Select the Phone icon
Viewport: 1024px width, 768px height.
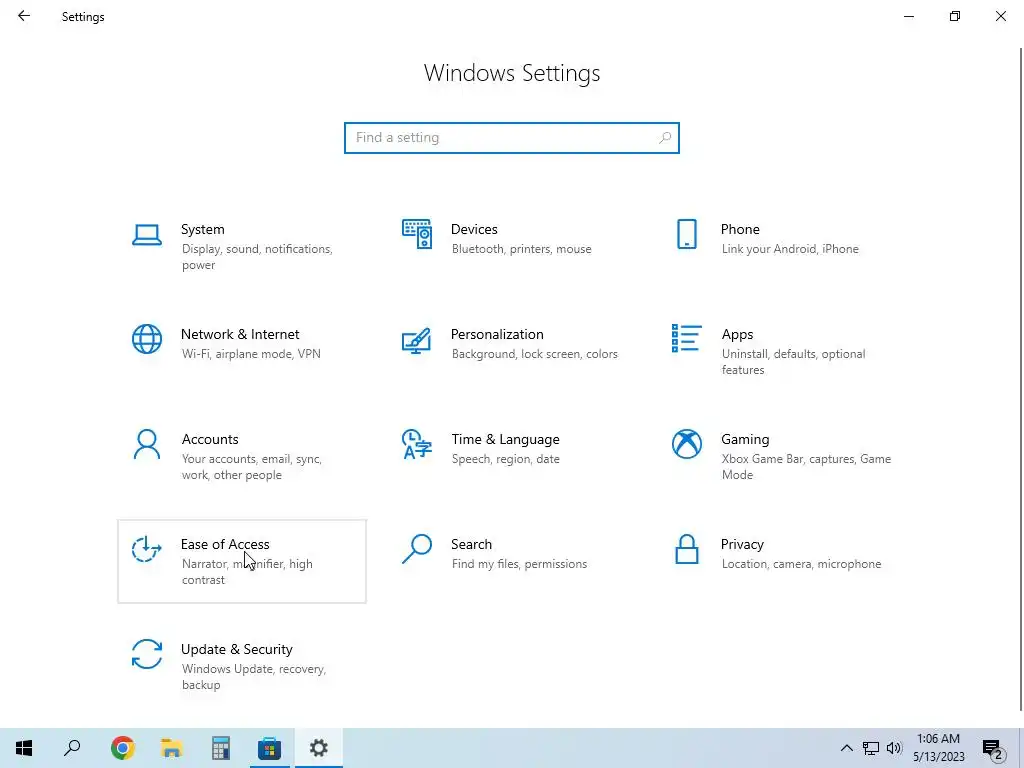[686, 234]
